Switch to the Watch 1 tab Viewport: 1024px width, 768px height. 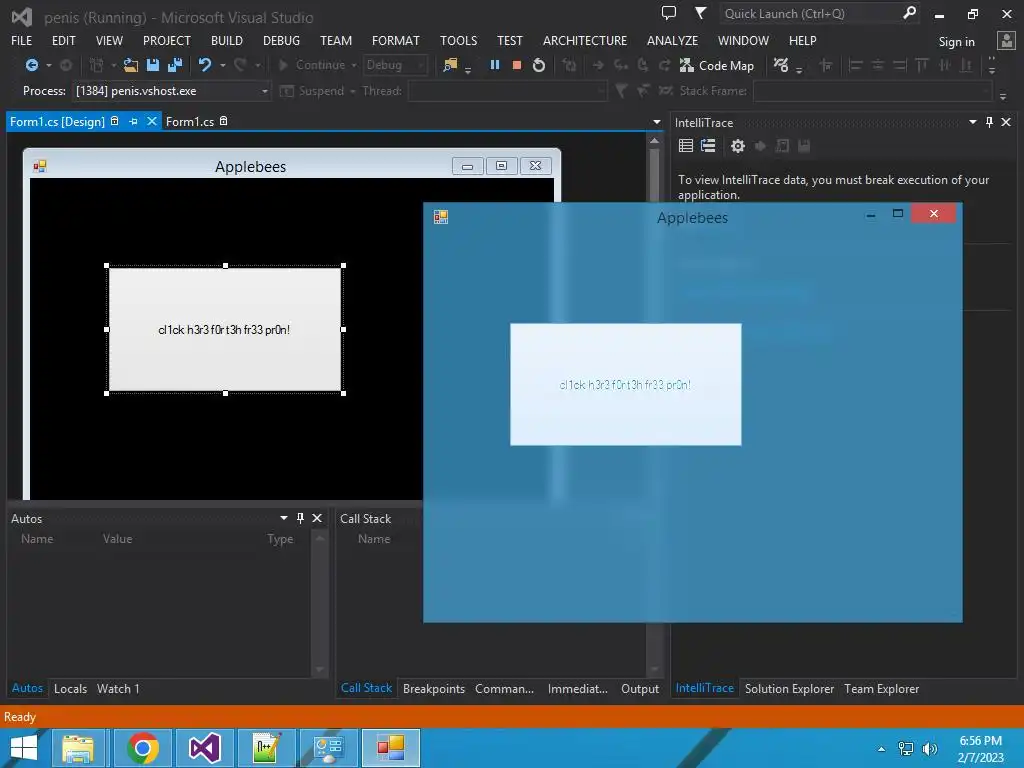click(x=118, y=688)
